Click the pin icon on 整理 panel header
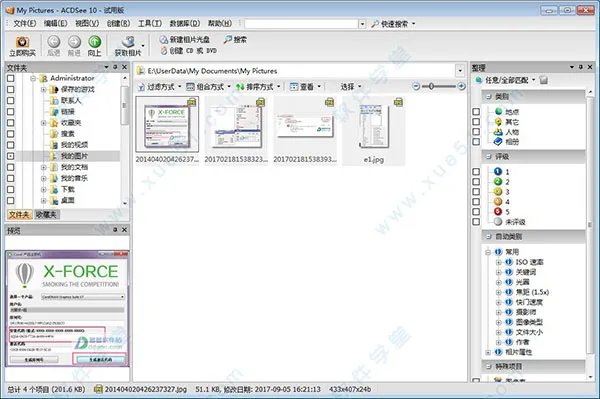The image size is (600, 399). click(x=580, y=67)
